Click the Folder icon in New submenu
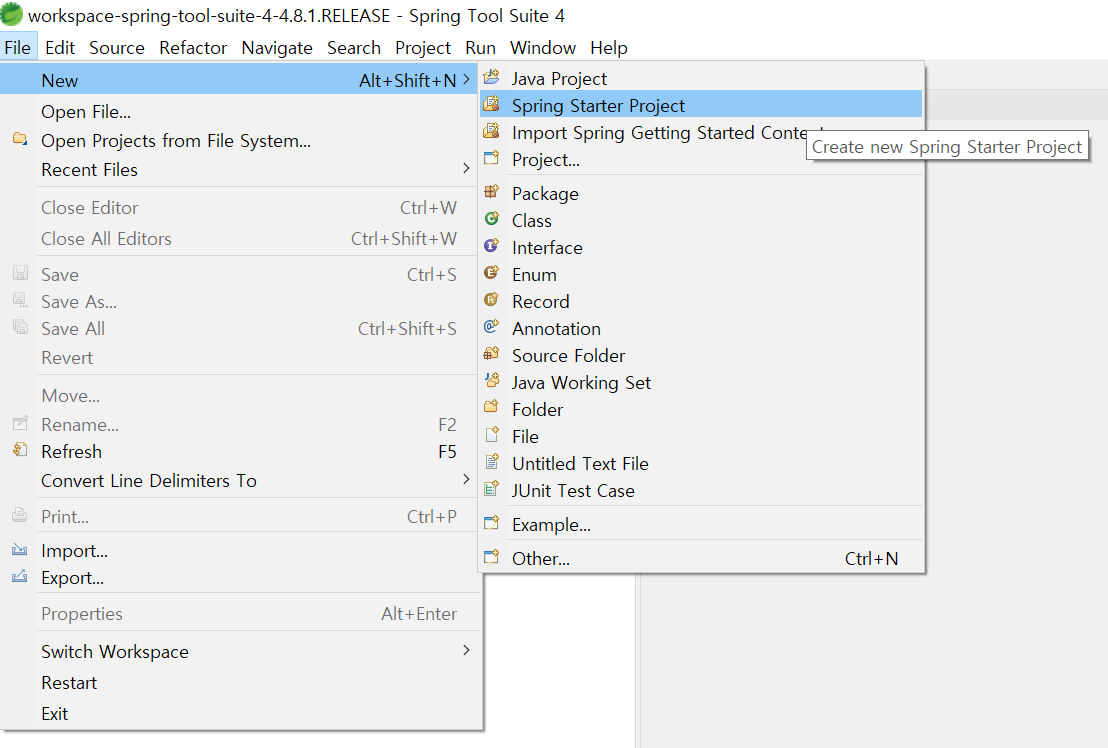Screen dimensions: 1108x748 (492, 408)
